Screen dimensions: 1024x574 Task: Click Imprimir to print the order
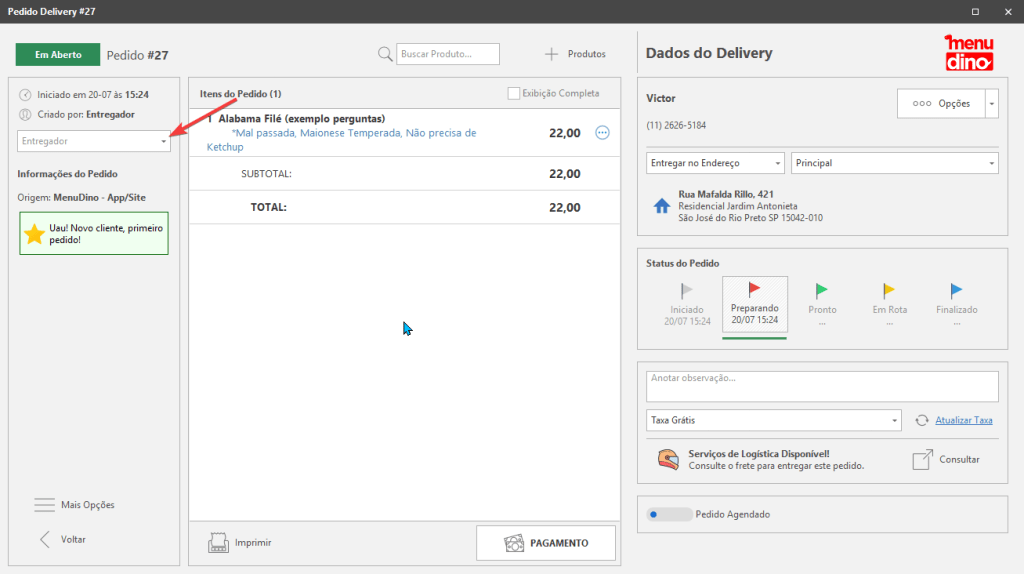click(240, 543)
